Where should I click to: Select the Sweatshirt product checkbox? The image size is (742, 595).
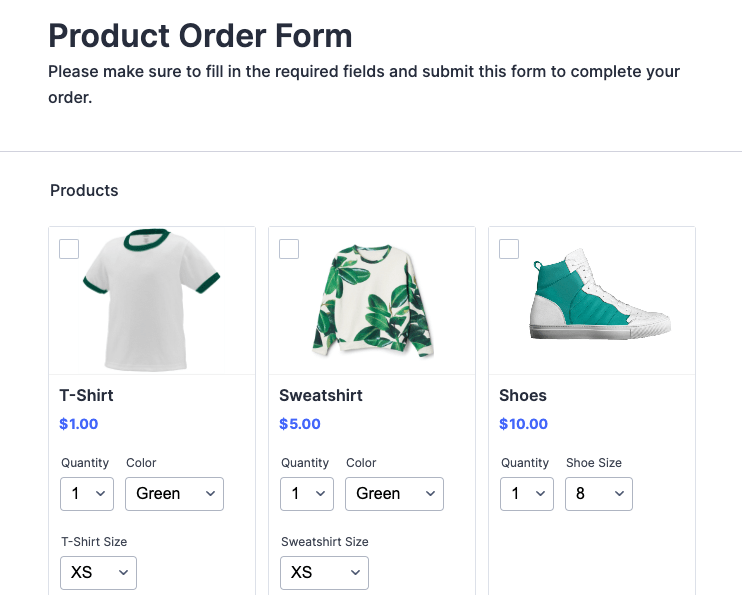[289, 249]
